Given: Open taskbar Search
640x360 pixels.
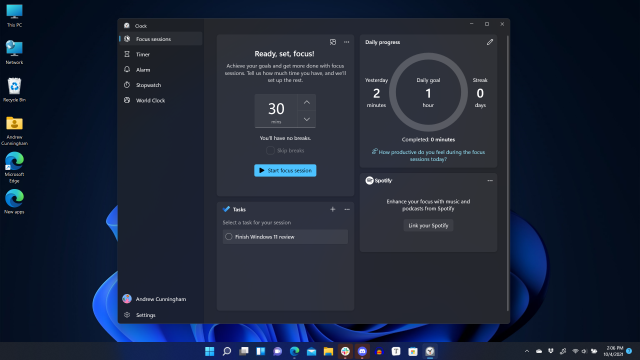Looking at the screenshot, I should [x=227, y=351].
